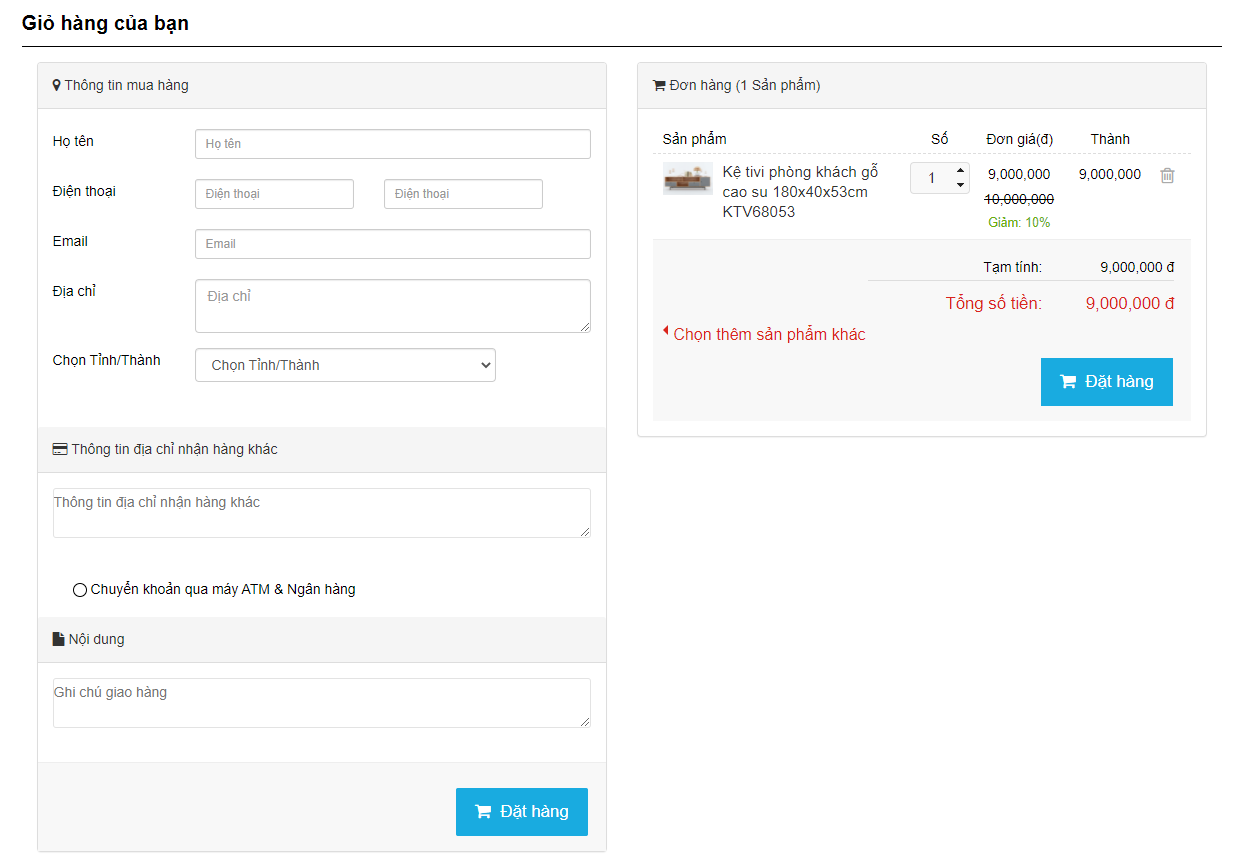Select Chuyển khoản qua máy ATM radio button
The image size is (1237, 868).
(x=80, y=590)
